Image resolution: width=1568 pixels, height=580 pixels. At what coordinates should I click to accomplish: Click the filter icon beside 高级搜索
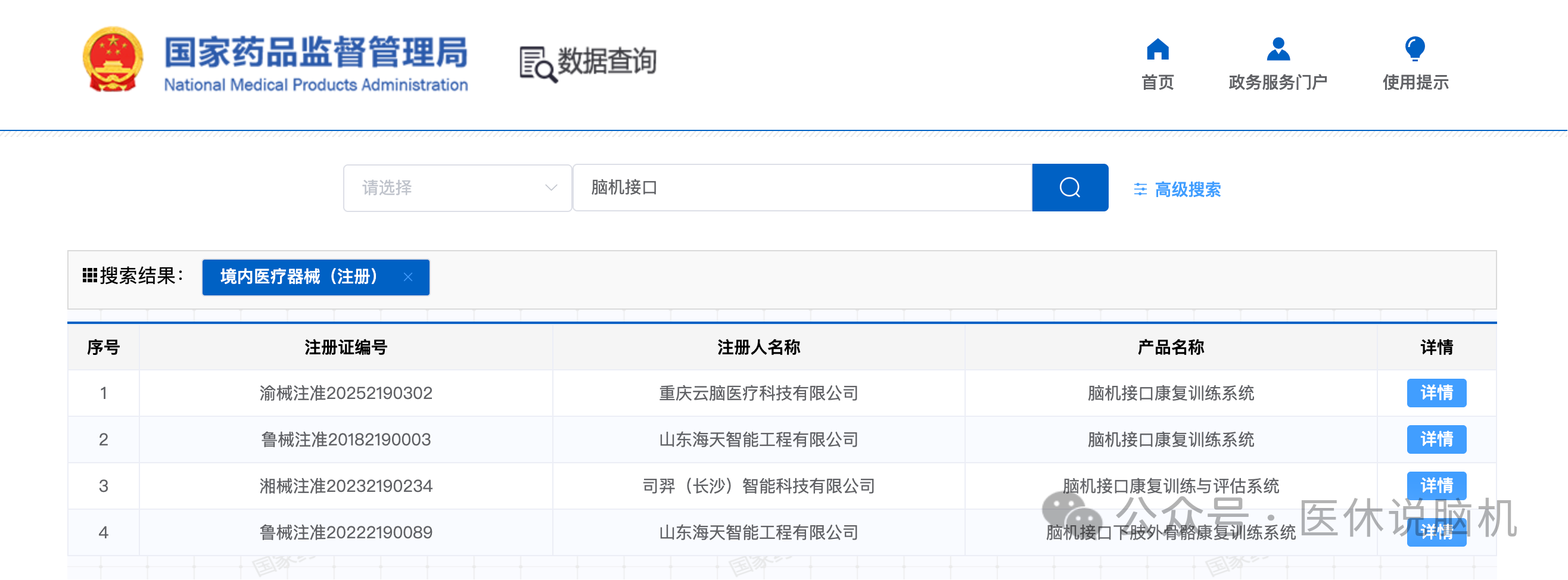1140,190
